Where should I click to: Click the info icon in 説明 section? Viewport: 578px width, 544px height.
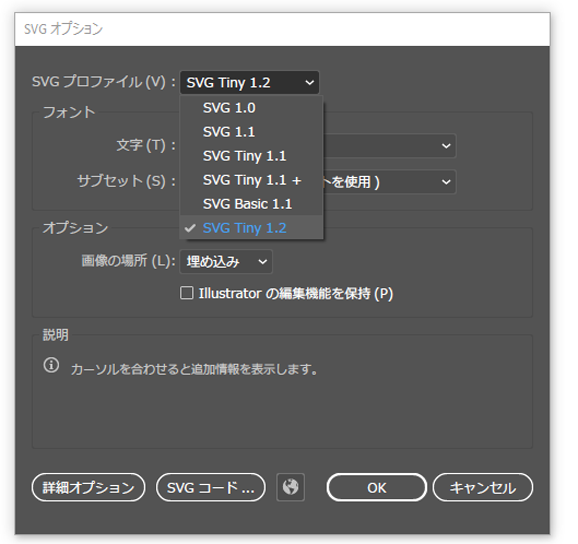(51, 365)
